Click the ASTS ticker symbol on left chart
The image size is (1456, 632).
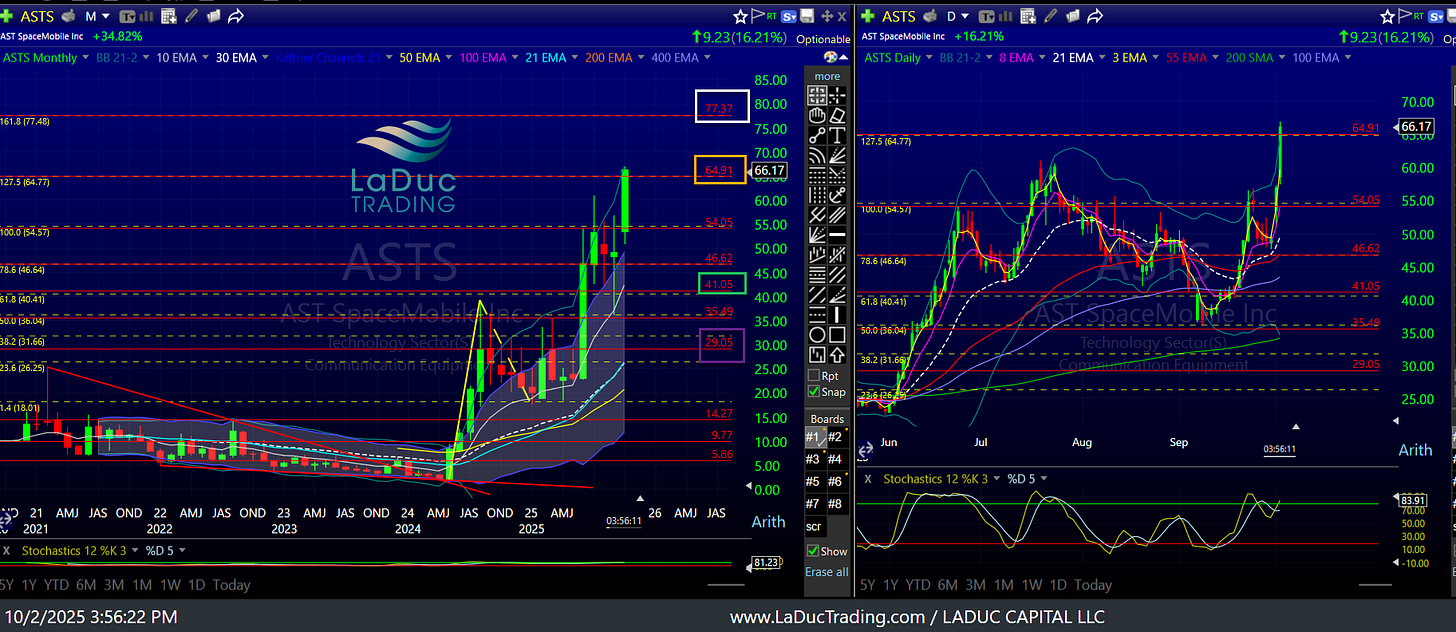[37, 16]
